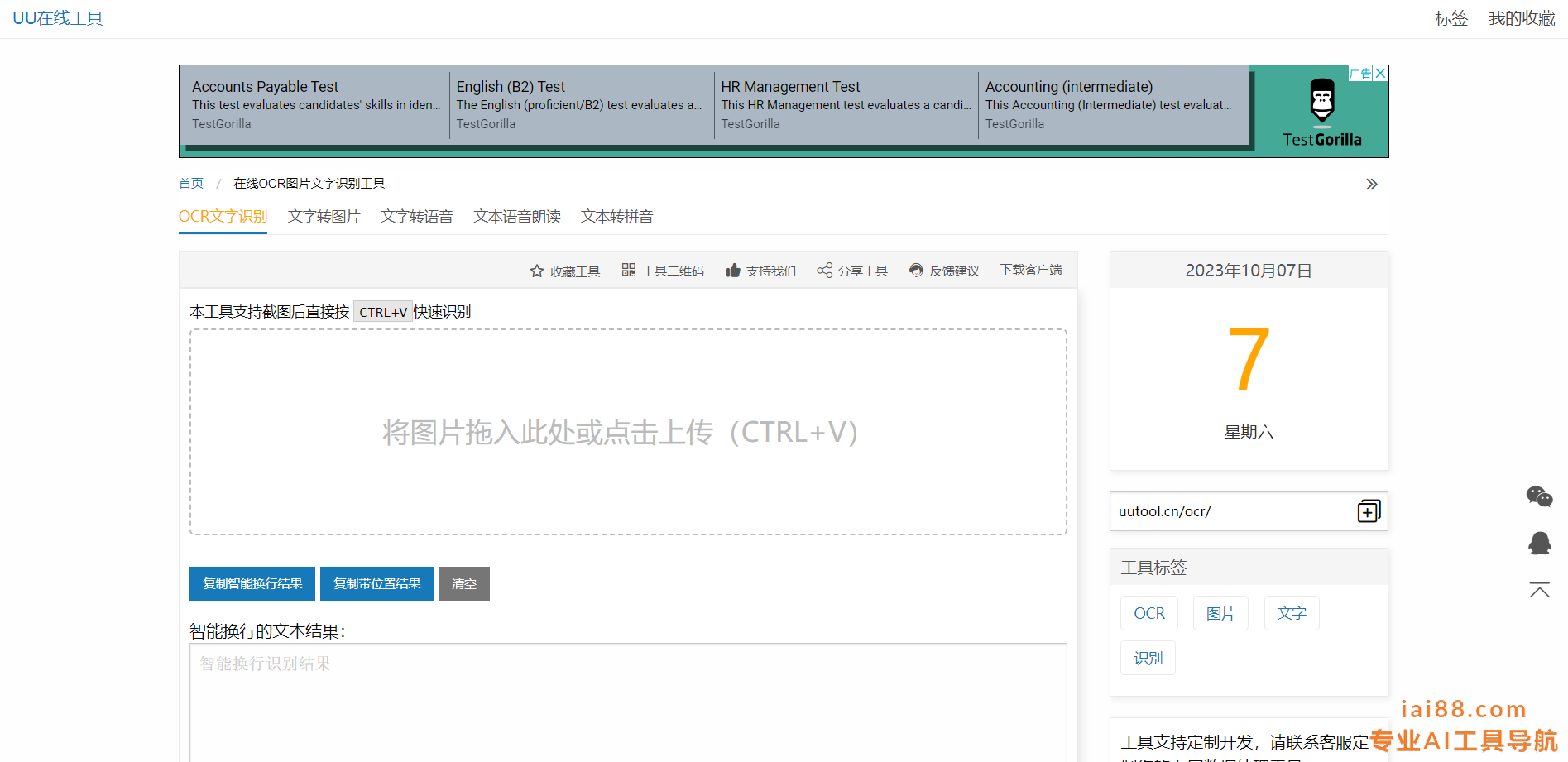Click 复制带位置结果 button
The height and width of the screenshot is (762, 1568).
pos(376,584)
